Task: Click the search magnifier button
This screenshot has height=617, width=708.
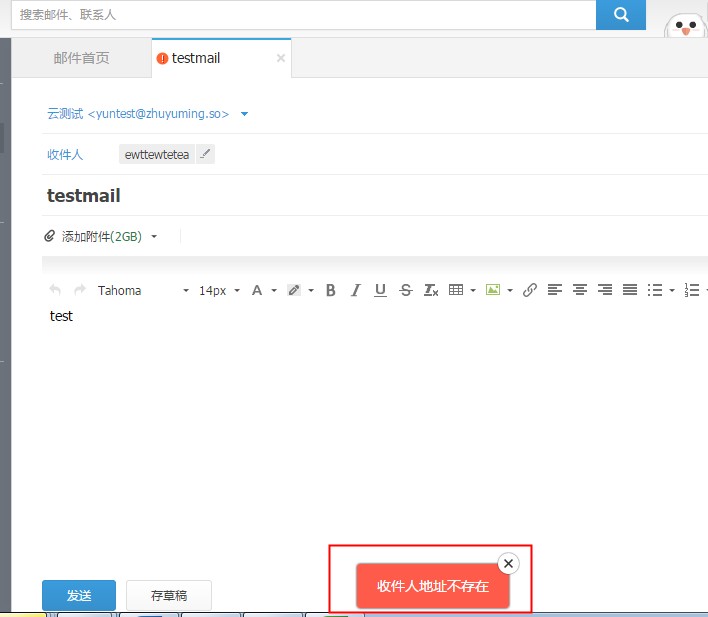Action: (x=621, y=15)
